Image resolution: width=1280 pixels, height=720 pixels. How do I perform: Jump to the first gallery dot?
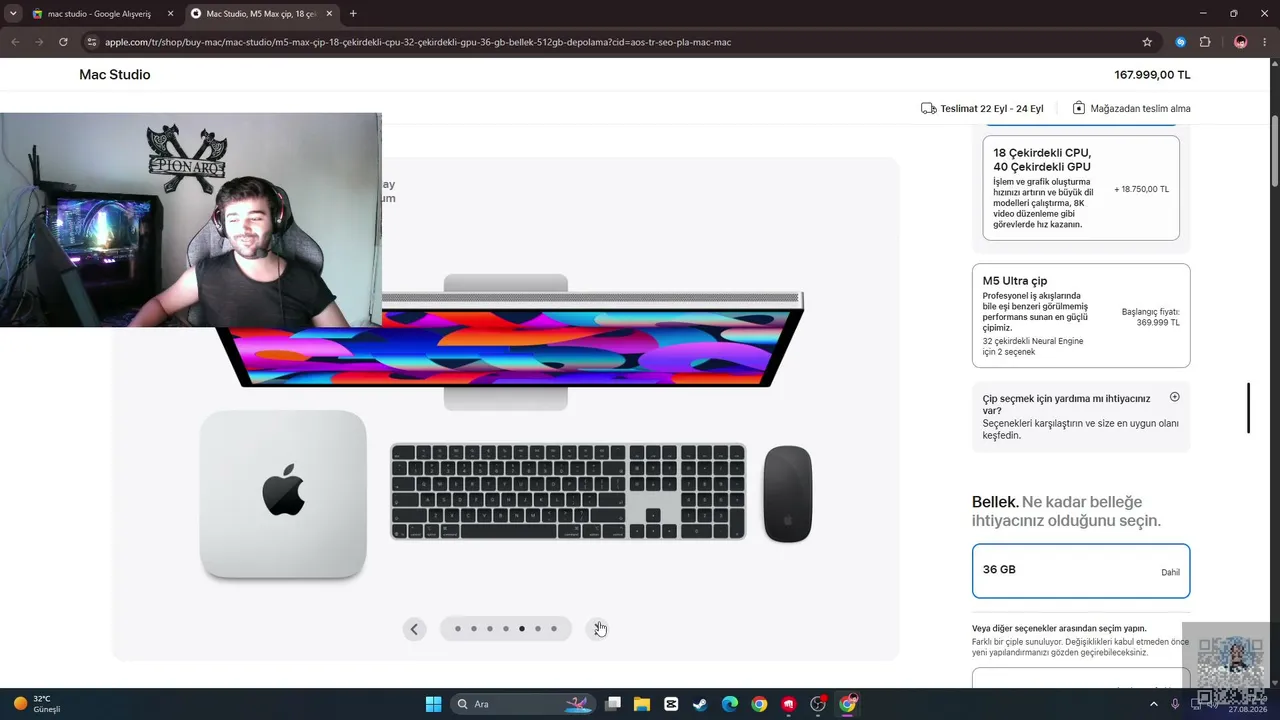pyautogui.click(x=458, y=629)
